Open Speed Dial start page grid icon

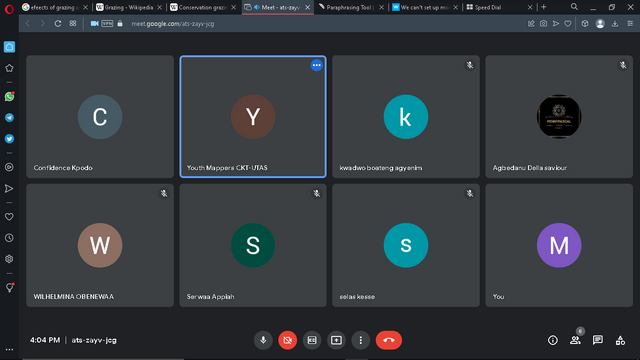click(73, 24)
